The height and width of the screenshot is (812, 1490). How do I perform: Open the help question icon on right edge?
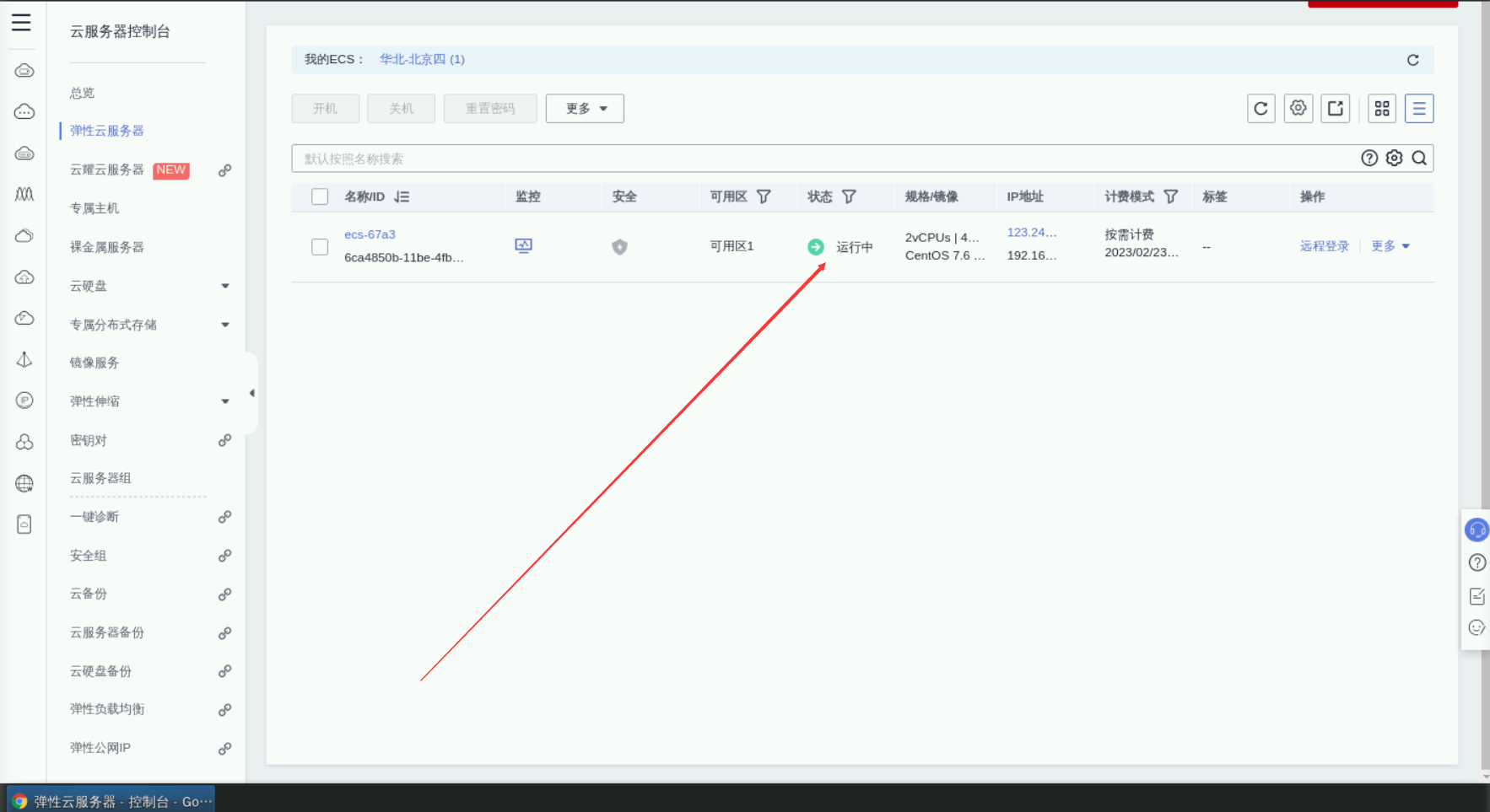click(x=1477, y=562)
